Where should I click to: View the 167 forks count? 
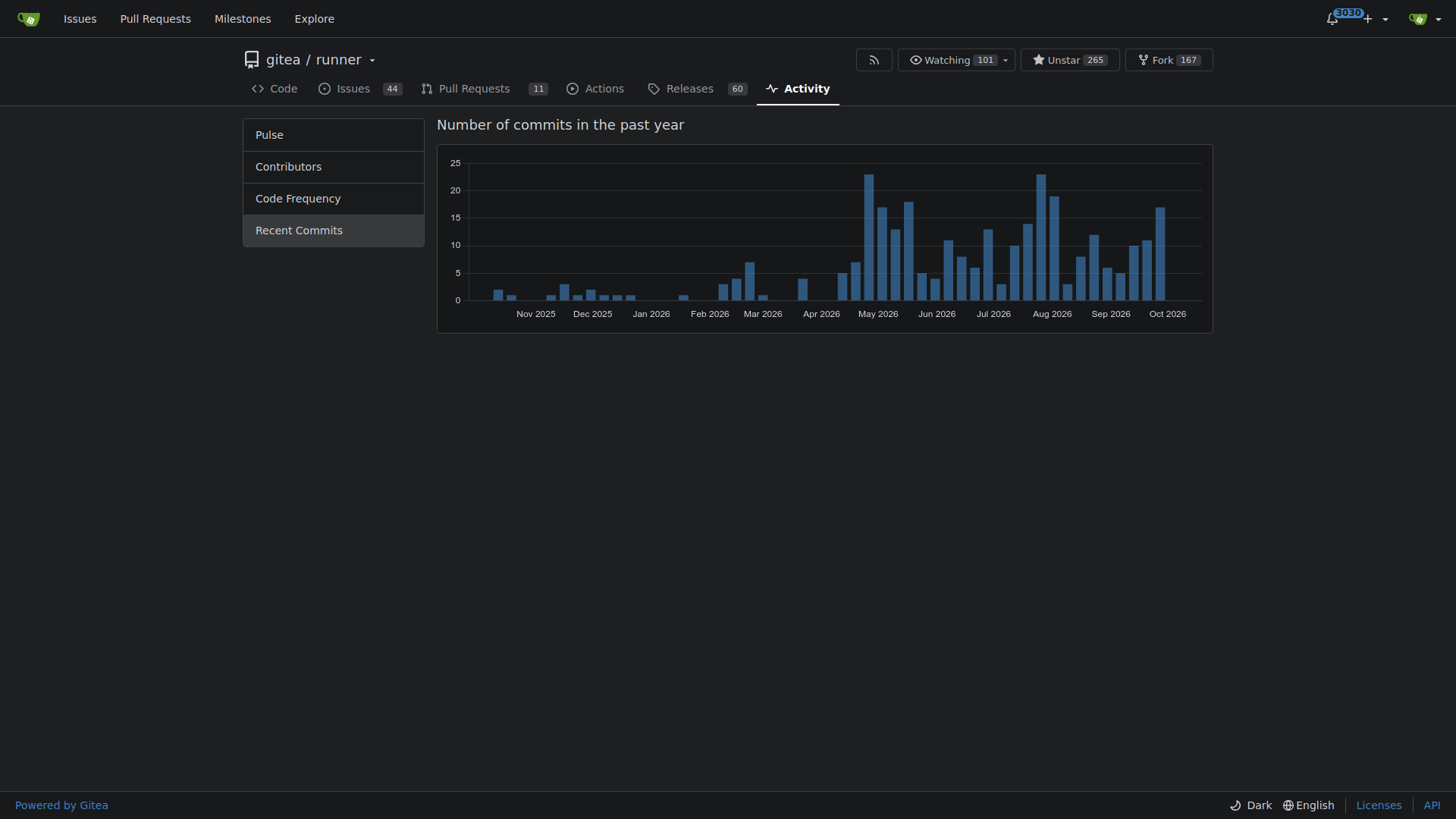[x=1188, y=61]
